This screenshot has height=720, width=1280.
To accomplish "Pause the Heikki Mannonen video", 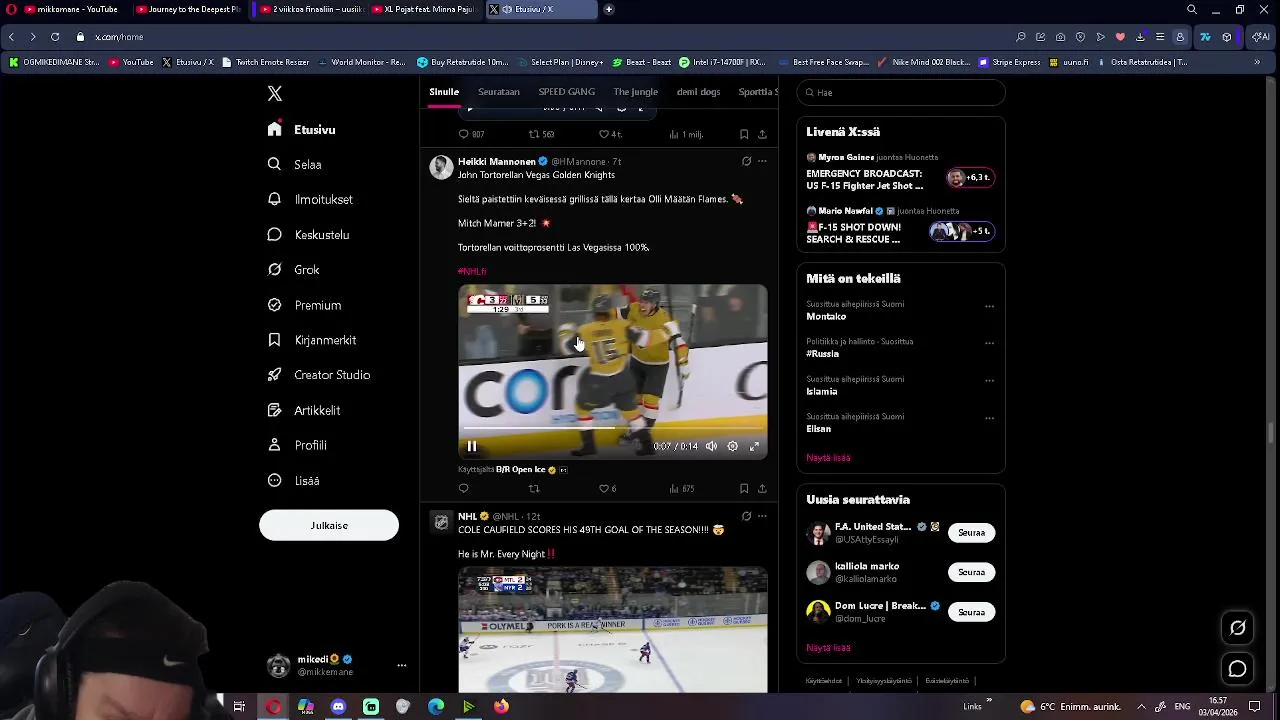I will pos(472,447).
